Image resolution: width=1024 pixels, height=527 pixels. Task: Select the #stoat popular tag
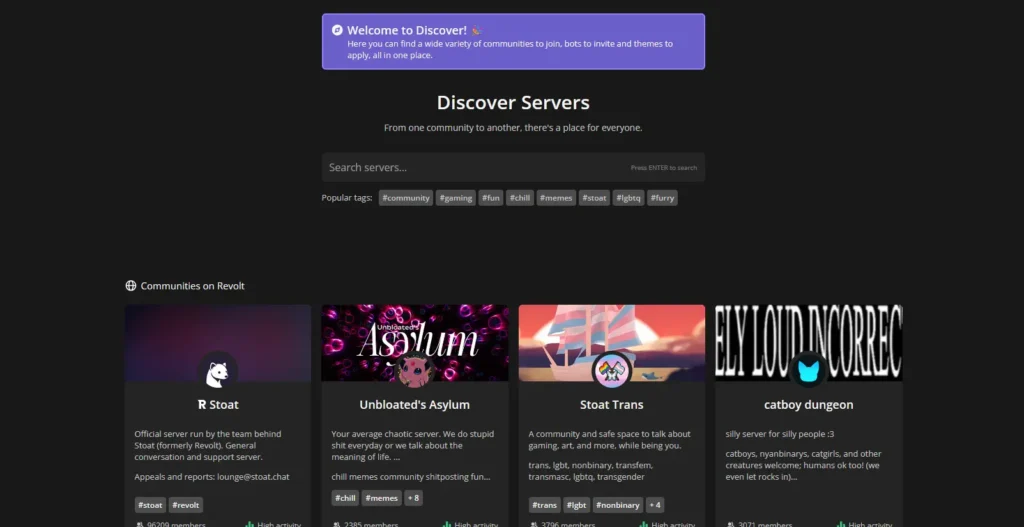(594, 198)
